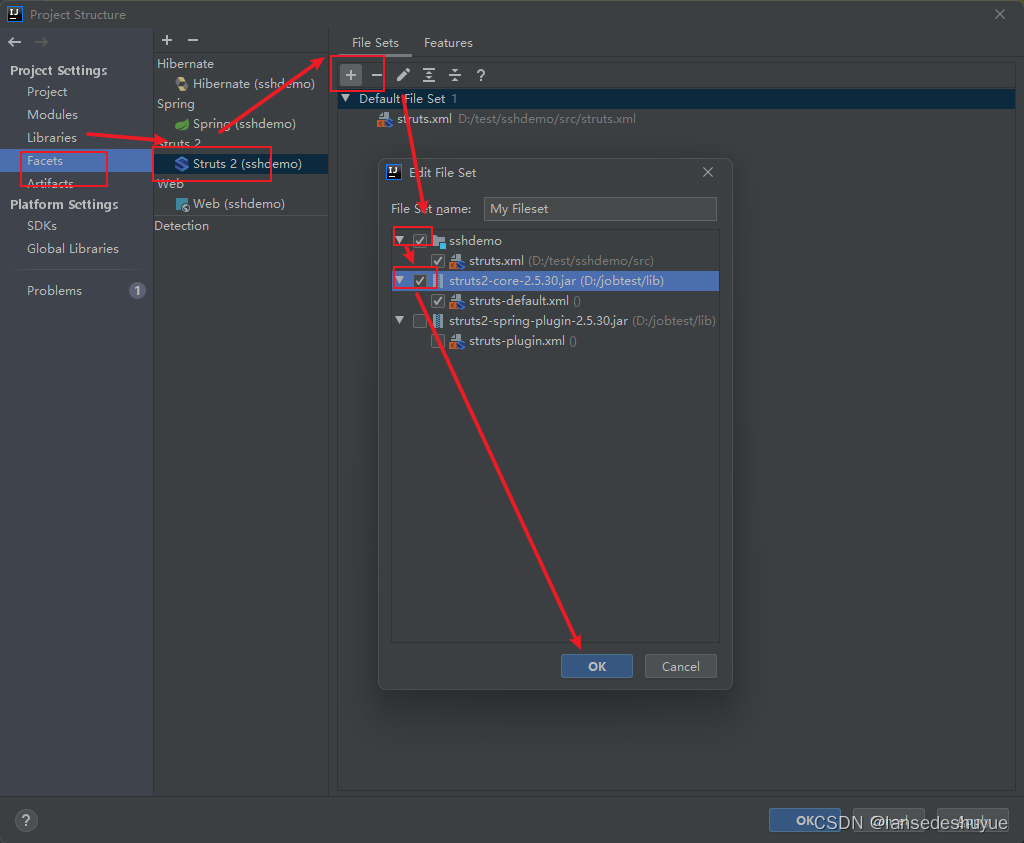Expand all file sets icon

(429, 75)
